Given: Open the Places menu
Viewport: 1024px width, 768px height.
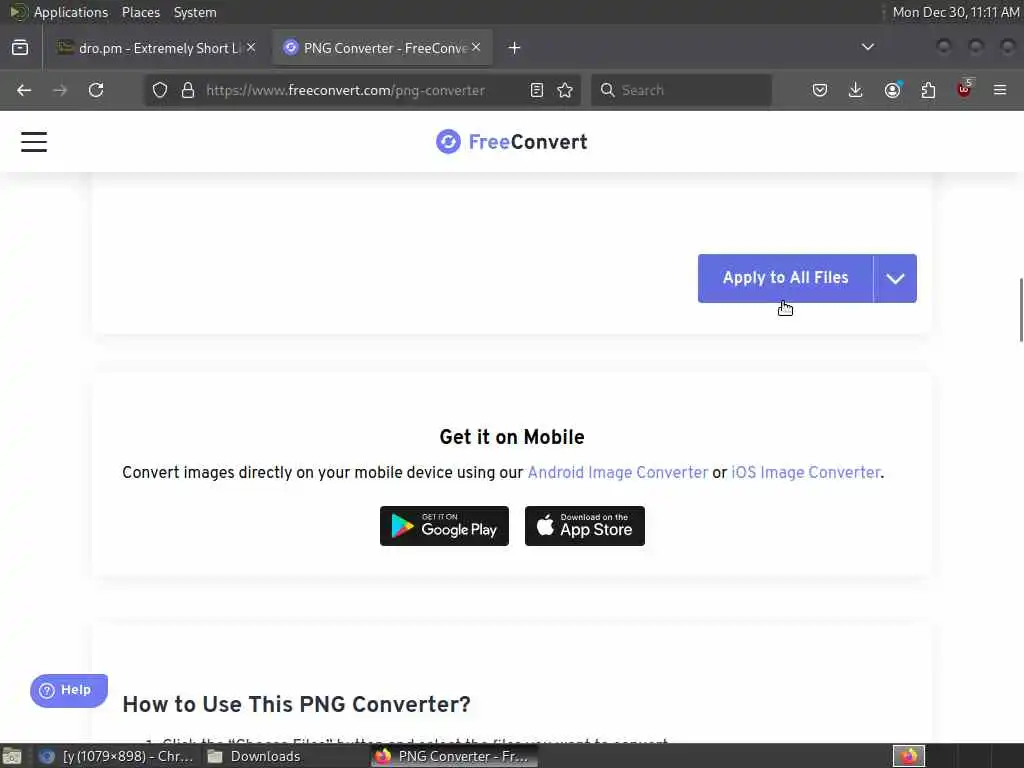Looking at the screenshot, I should coord(140,12).
